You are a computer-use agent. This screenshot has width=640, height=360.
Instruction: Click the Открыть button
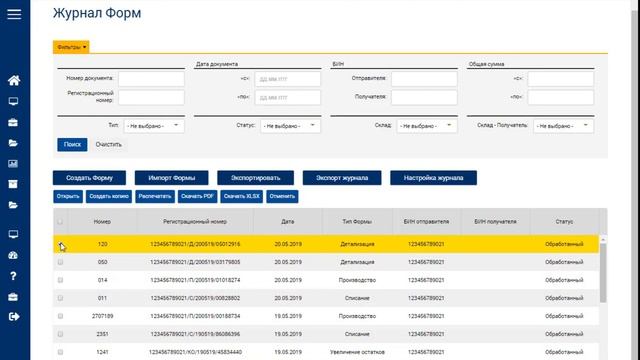click(68, 196)
